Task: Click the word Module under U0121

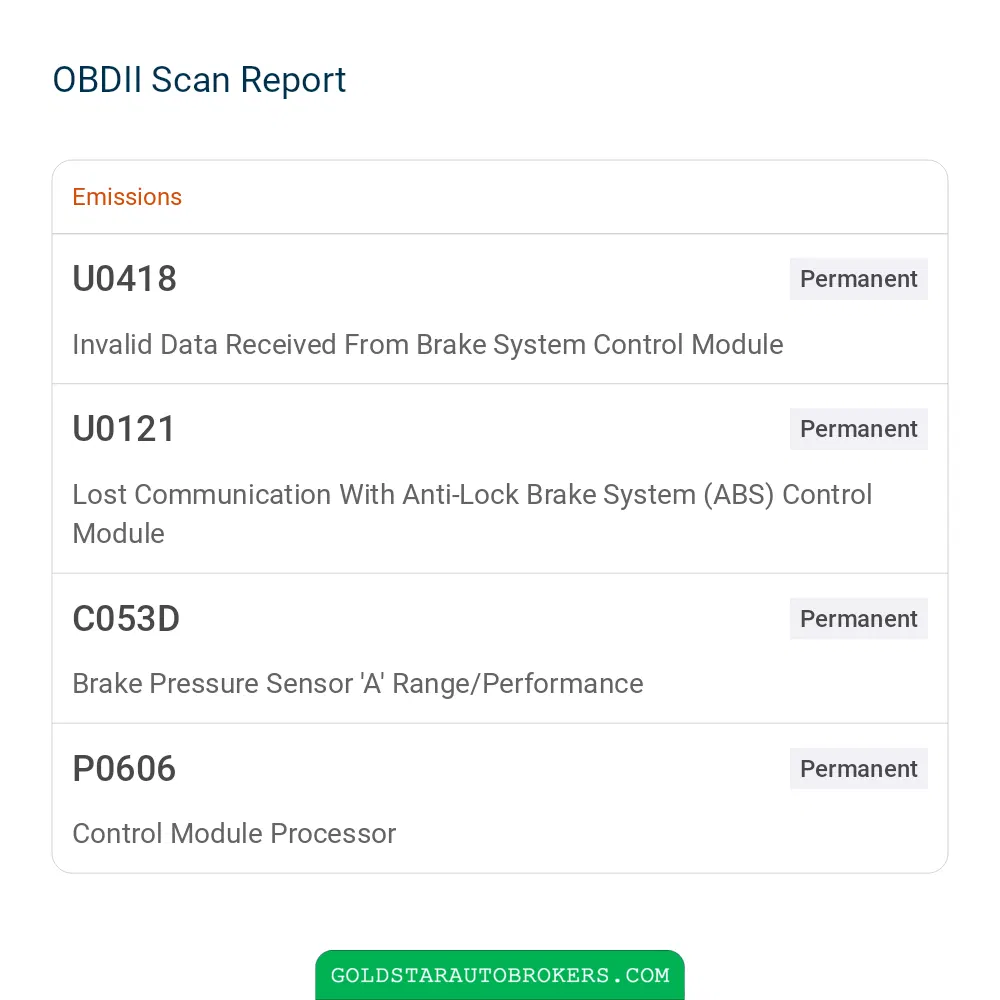Action: 119,534
